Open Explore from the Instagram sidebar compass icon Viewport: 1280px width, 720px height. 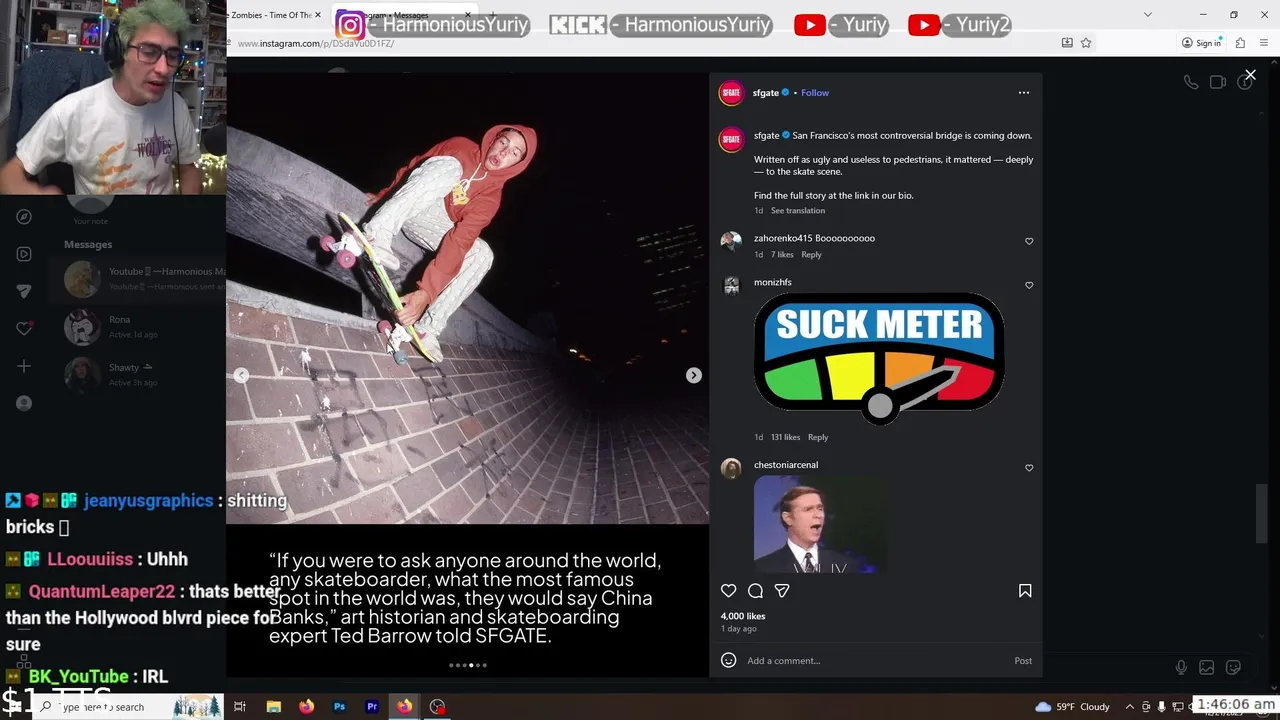click(x=24, y=217)
